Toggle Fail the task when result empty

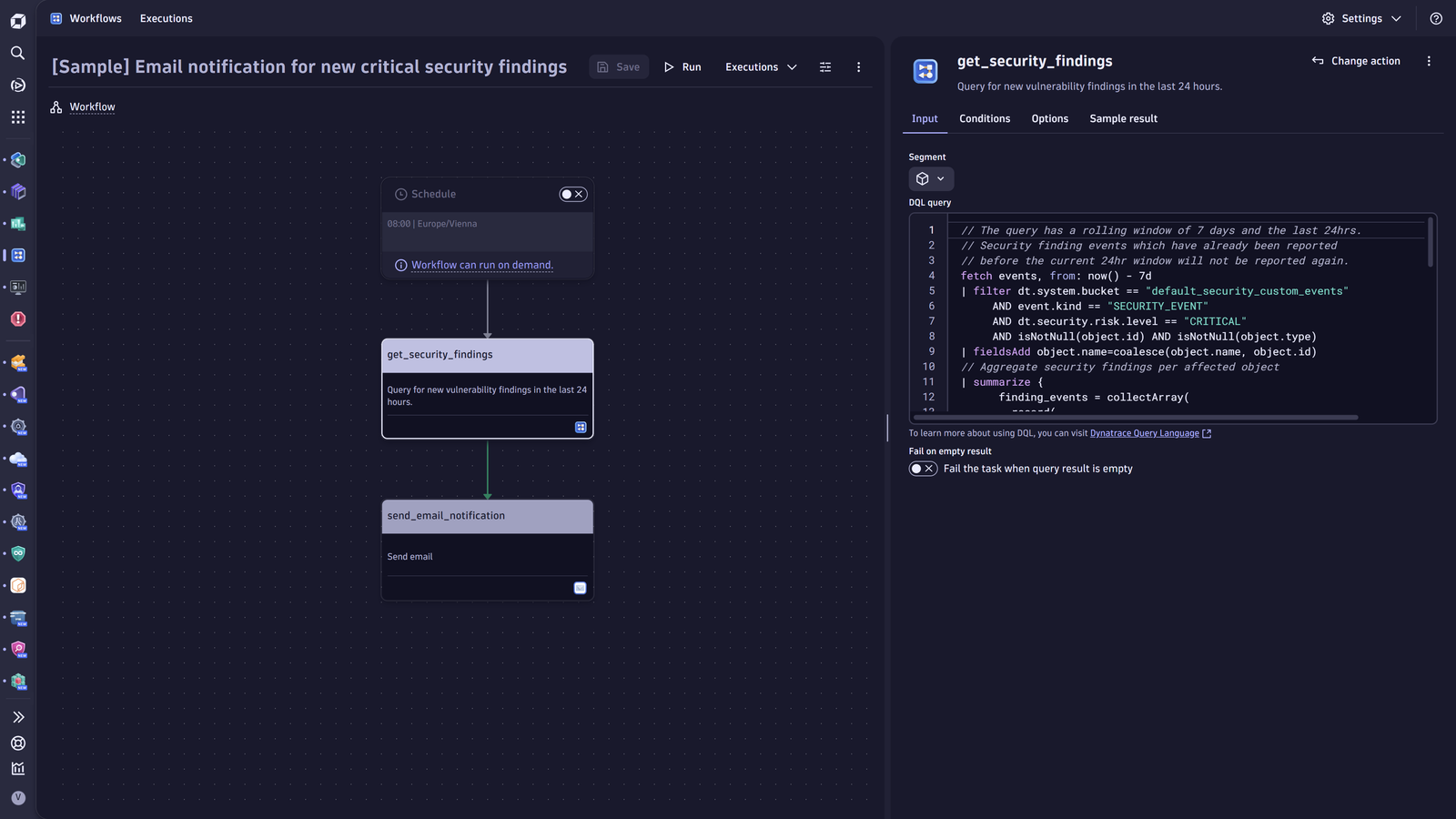(x=923, y=469)
